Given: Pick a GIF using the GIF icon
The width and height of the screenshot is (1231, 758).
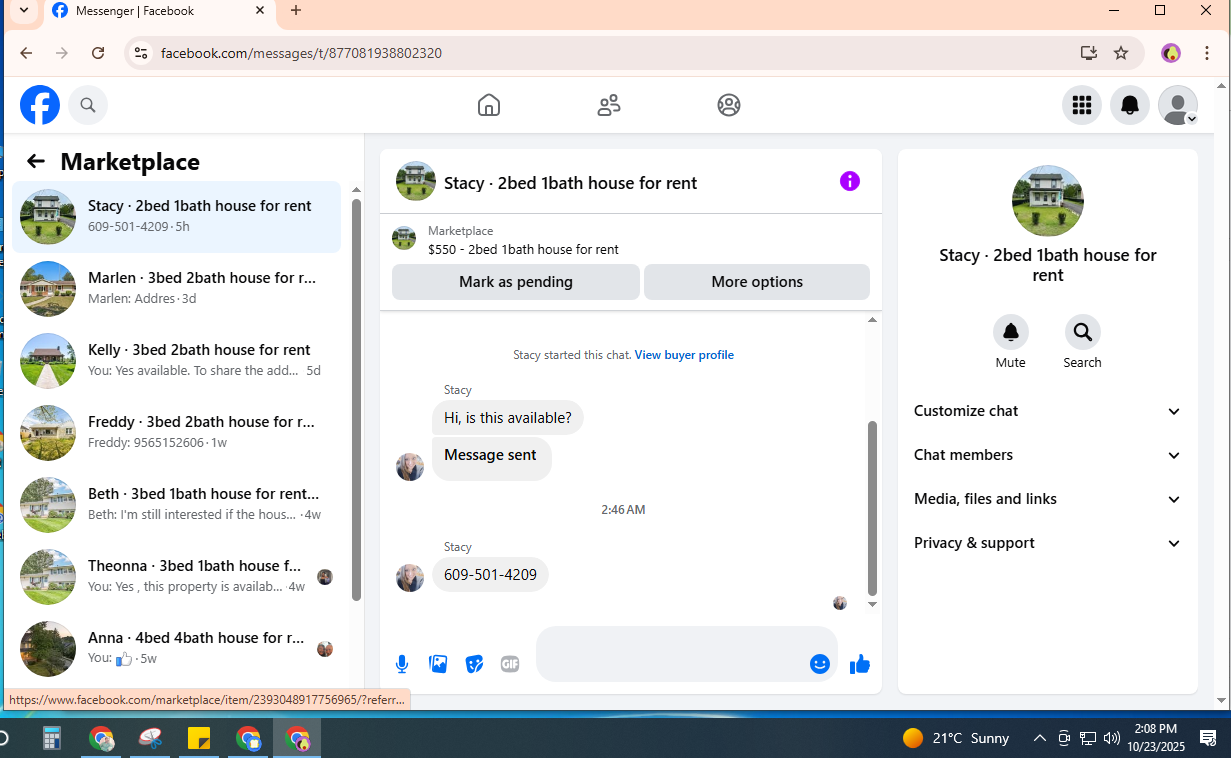Looking at the screenshot, I should pyautogui.click(x=510, y=664).
